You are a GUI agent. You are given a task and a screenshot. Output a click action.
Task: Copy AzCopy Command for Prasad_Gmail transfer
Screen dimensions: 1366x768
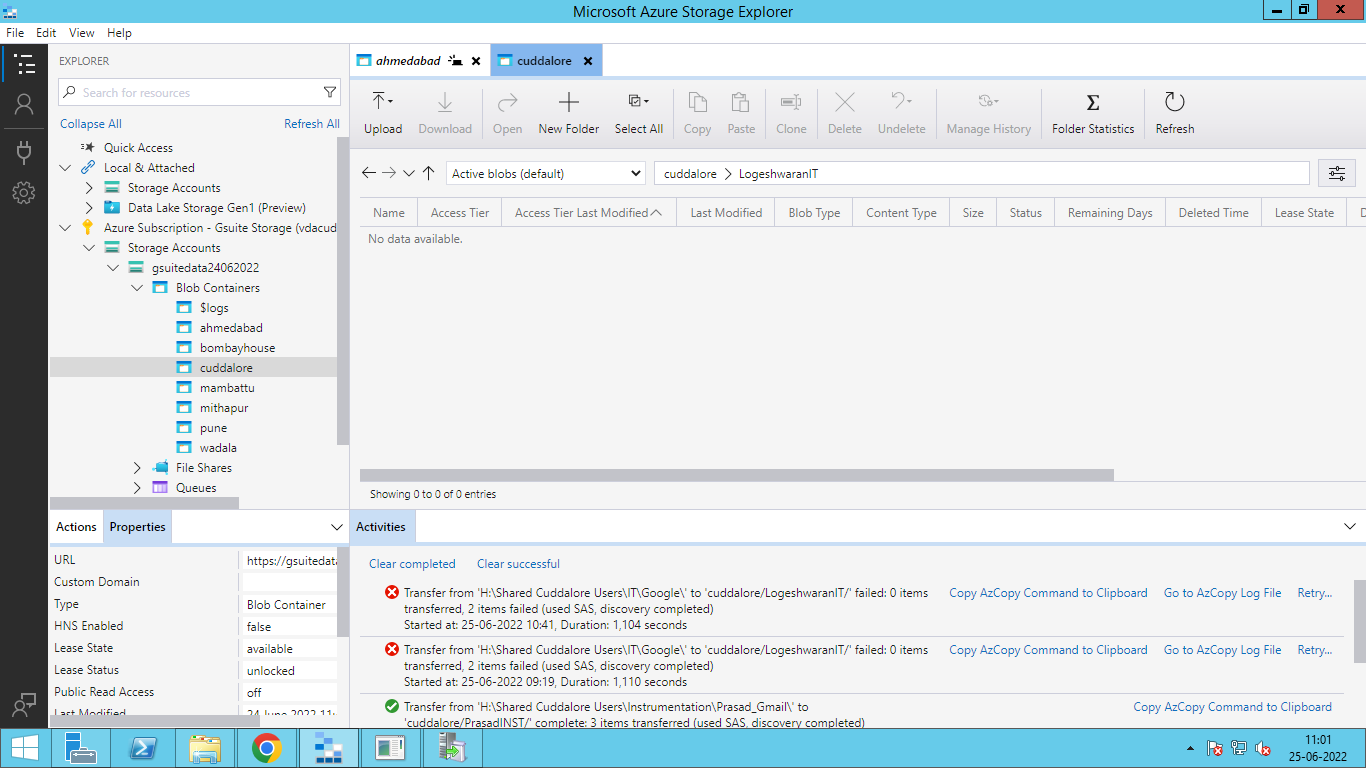[1232, 707]
